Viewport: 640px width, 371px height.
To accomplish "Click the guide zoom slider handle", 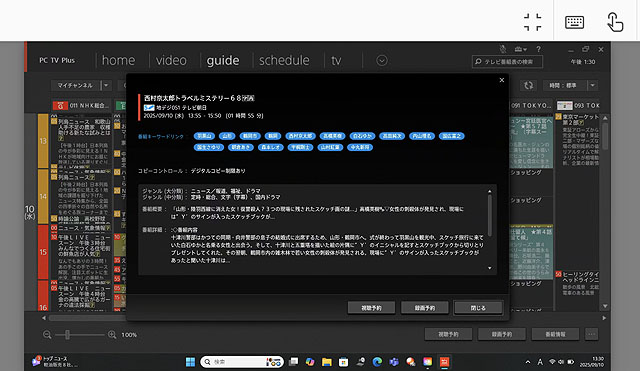I will [67, 335].
